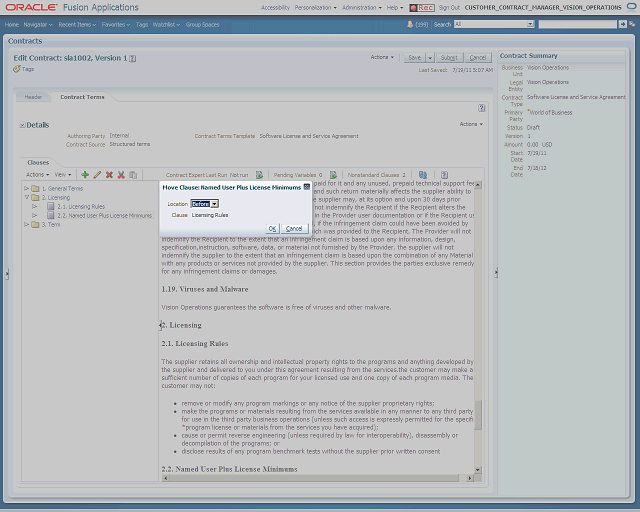Click clause icon for Named User Plus License Minimums
This screenshot has height=512, width=640.
click(51, 215)
